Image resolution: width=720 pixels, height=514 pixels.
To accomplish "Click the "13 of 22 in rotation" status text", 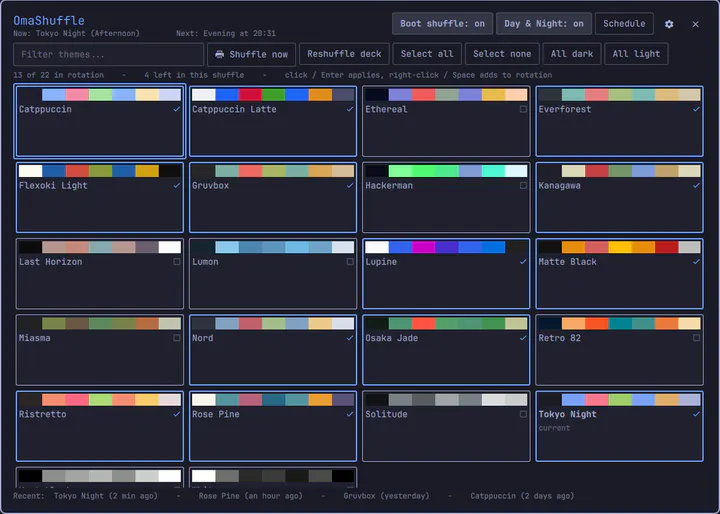I will point(58,75).
